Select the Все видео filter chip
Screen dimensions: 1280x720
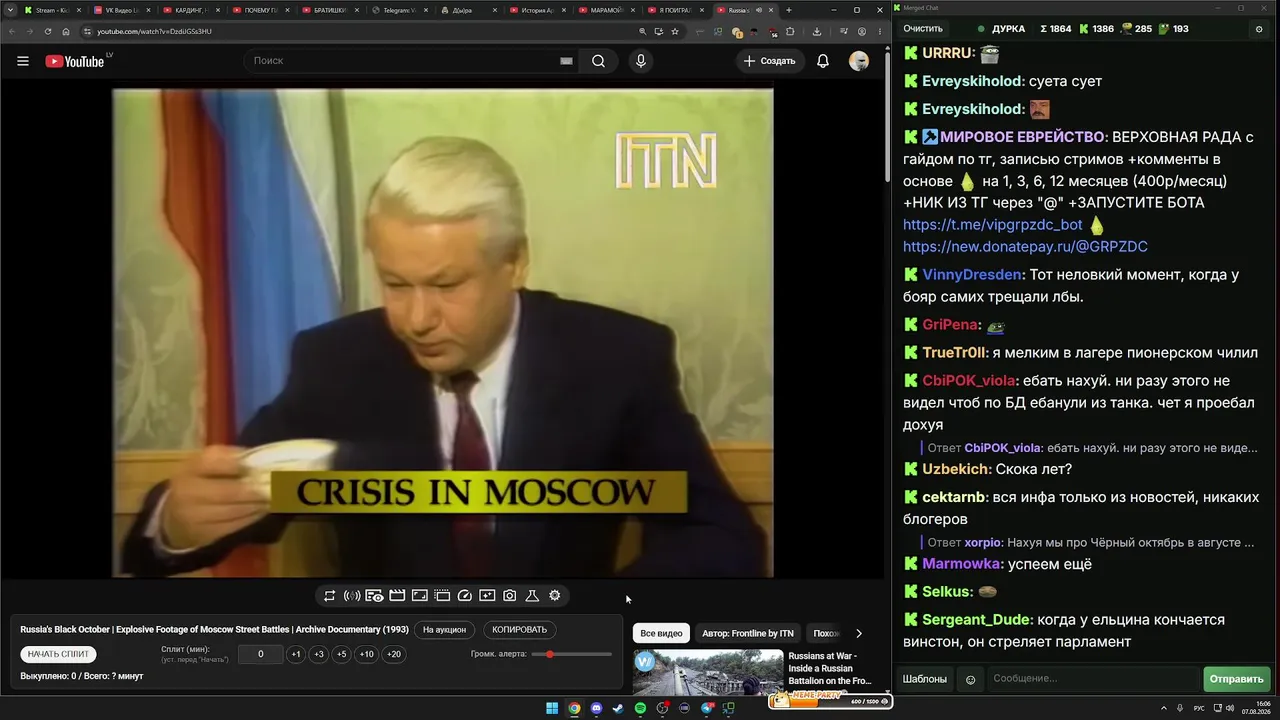coord(661,633)
